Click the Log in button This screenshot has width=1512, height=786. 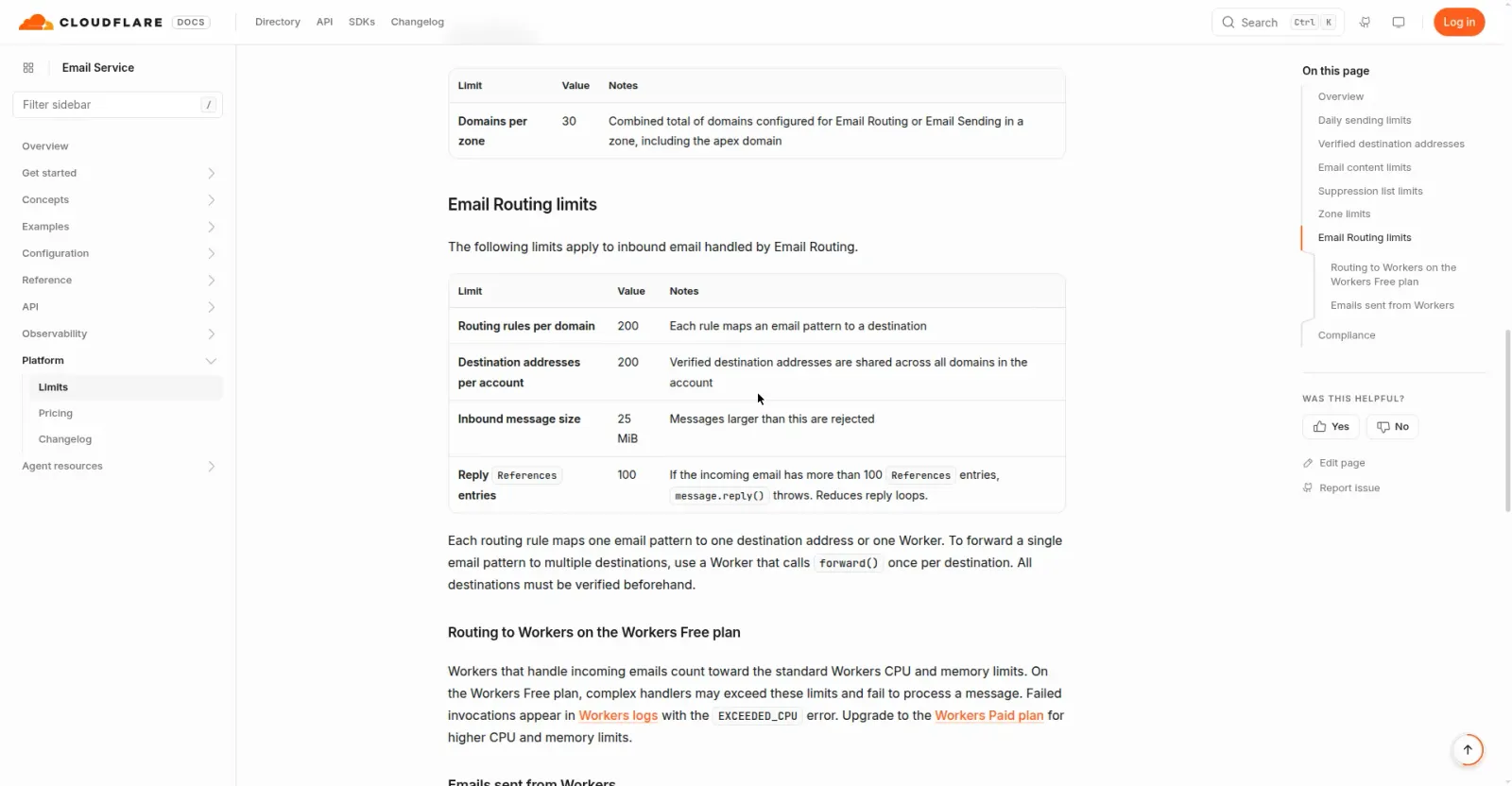click(x=1459, y=22)
